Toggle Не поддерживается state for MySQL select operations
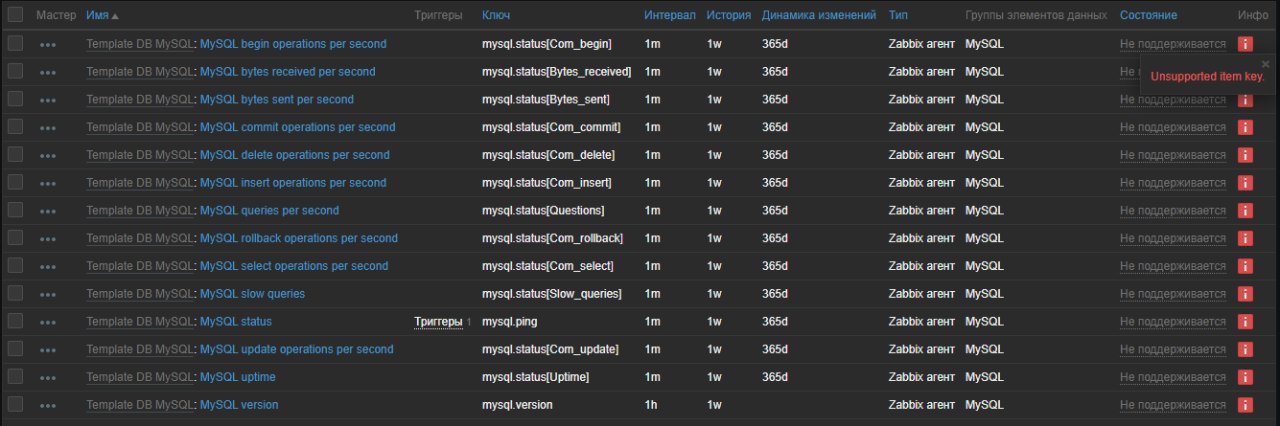This screenshot has height=426, width=1280. [1173, 266]
